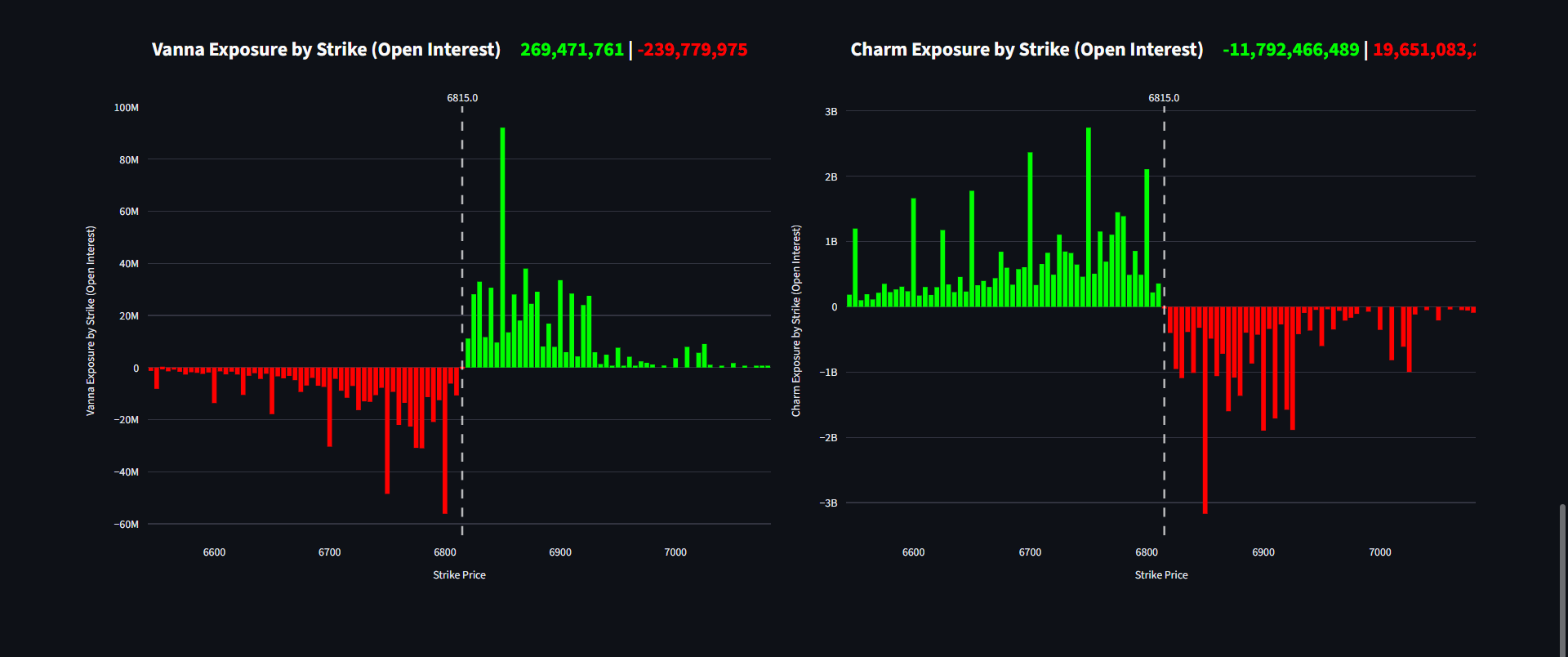
Task: Click the red 19,651,083 Charm total
Action: pos(1423,50)
